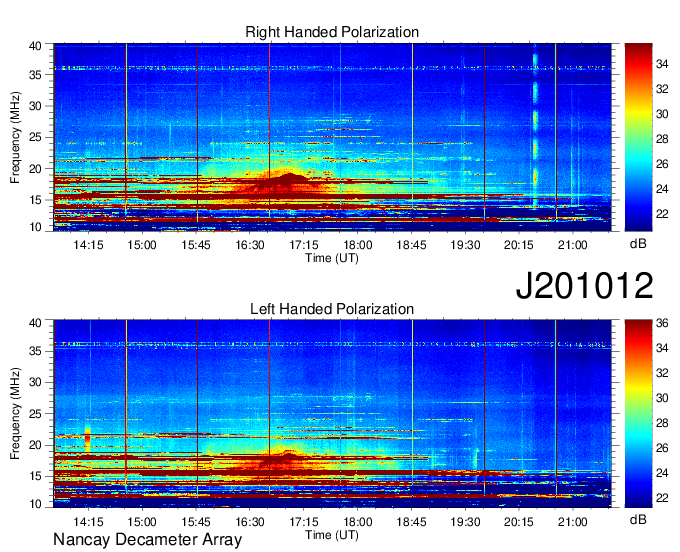This screenshot has width=680, height=552.
Task: Click the "14:15" time tick on the Right Handed plot
Action: [88, 245]
